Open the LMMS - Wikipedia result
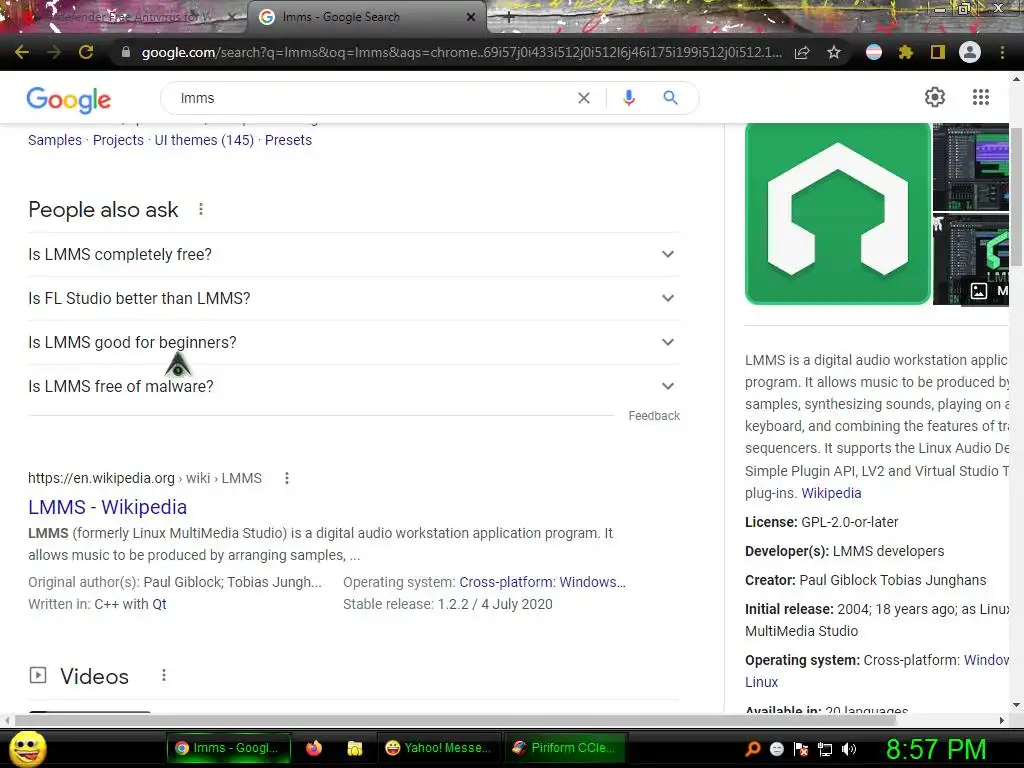This screenshot has height=768, width=1024. (x=108, y=507)
